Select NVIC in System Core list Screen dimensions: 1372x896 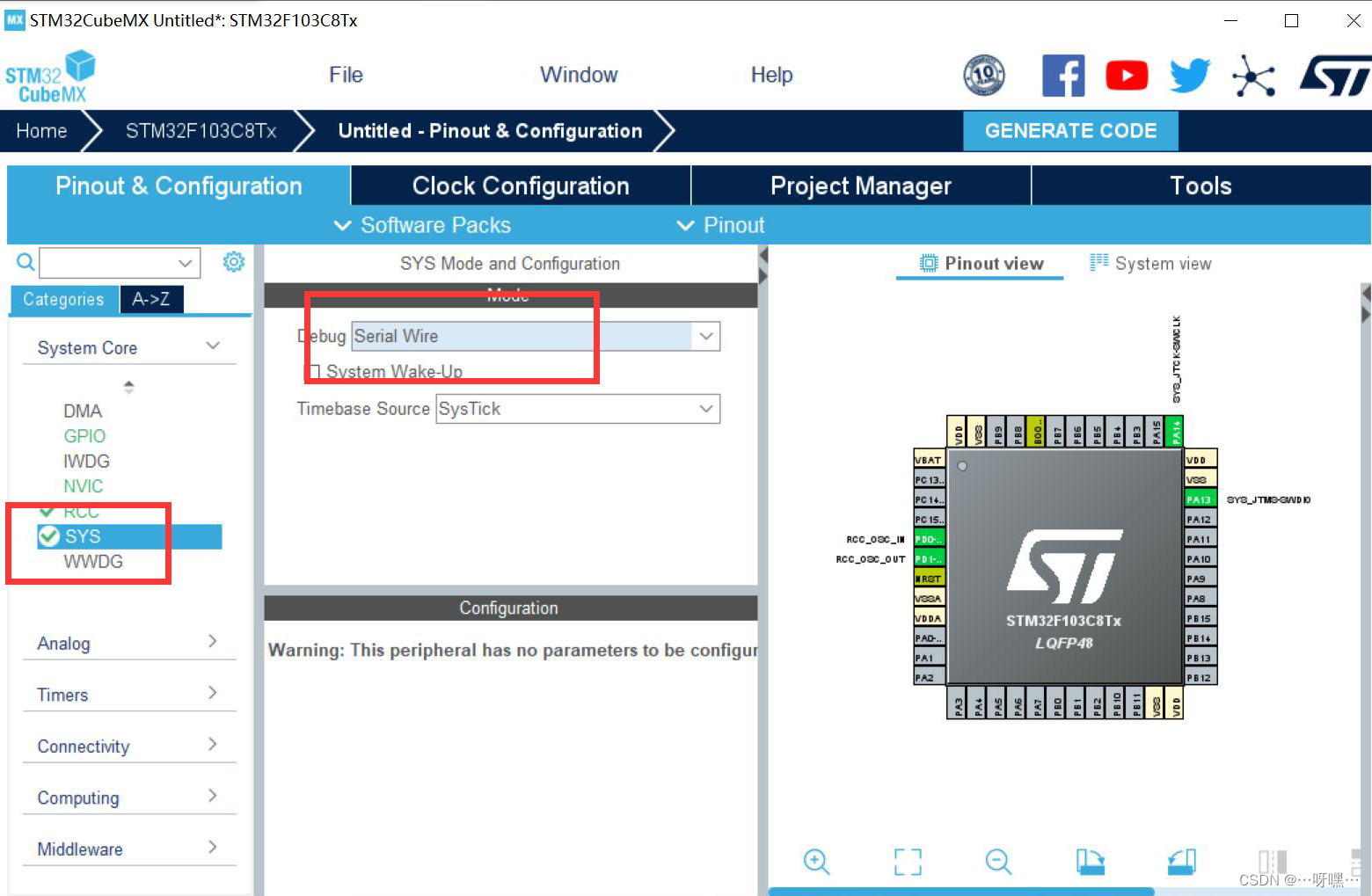tap(84, 486)
